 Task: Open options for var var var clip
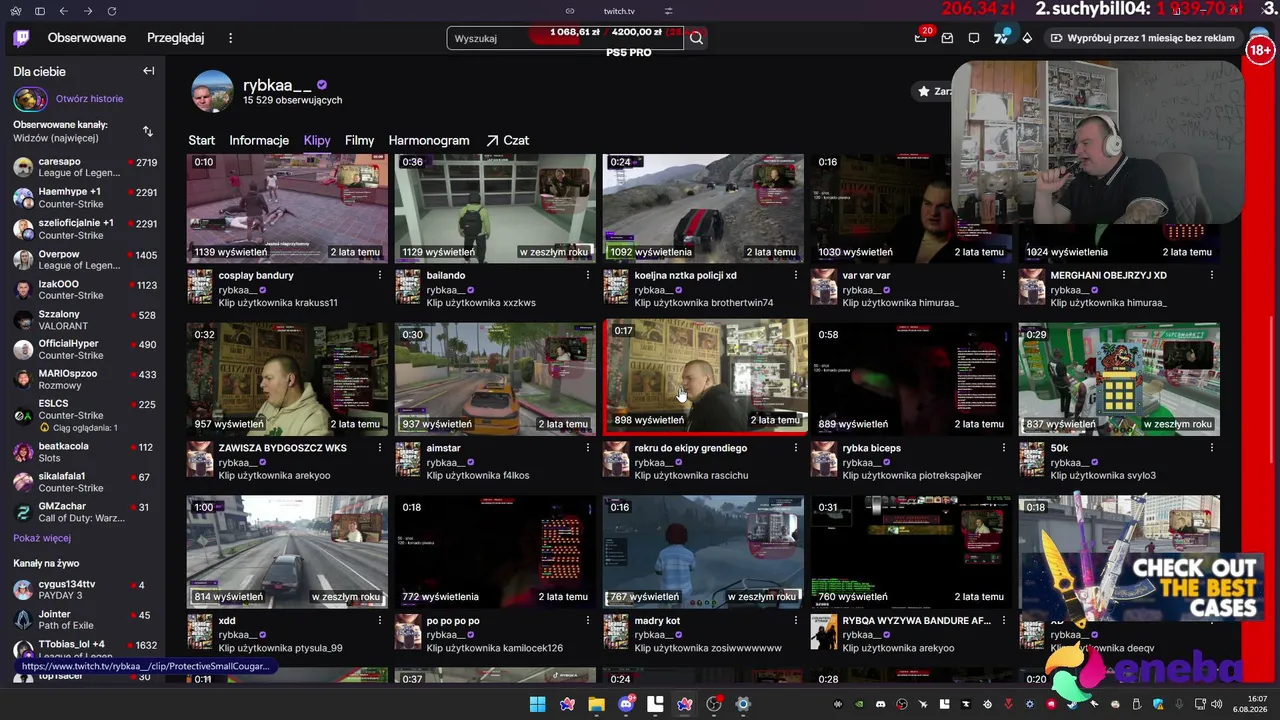click(1004, 275)
